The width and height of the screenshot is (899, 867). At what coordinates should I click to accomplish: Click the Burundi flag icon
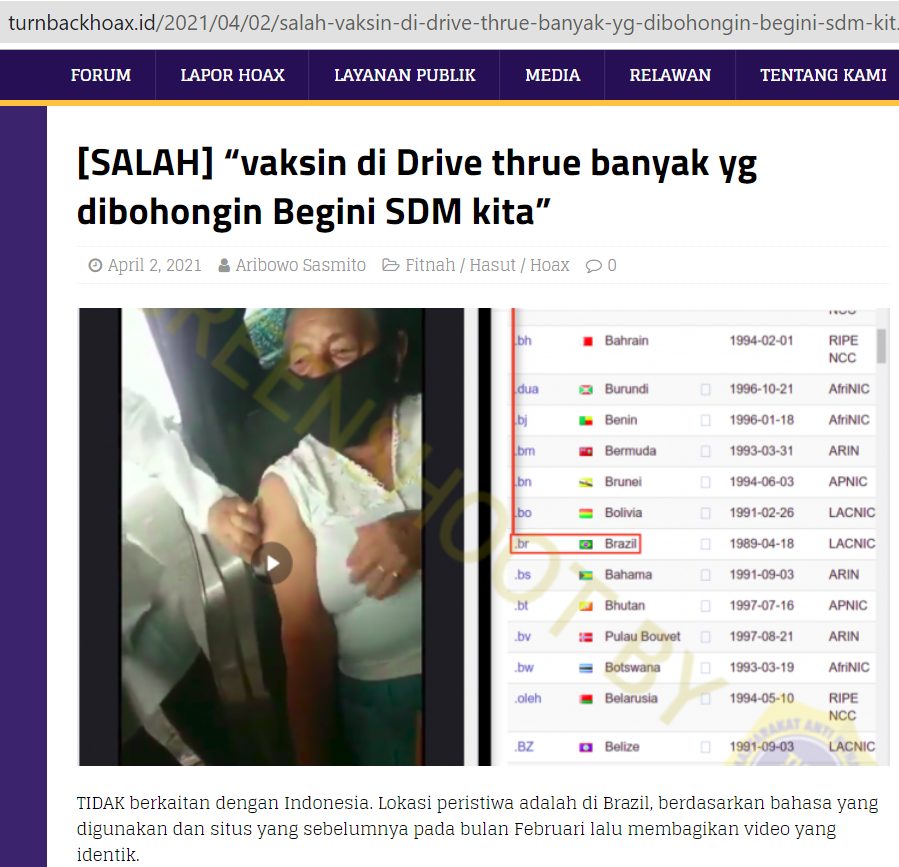click(586, 390)
